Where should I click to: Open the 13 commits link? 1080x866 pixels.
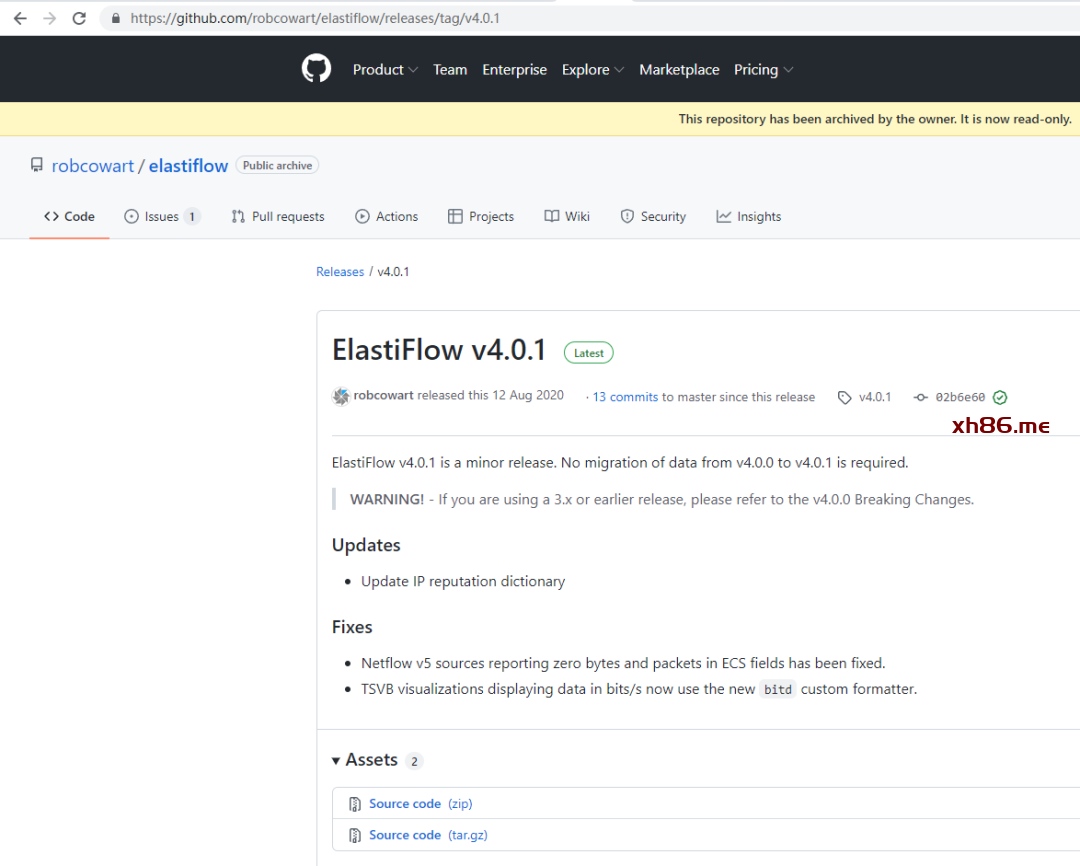(x=625, y=397)
